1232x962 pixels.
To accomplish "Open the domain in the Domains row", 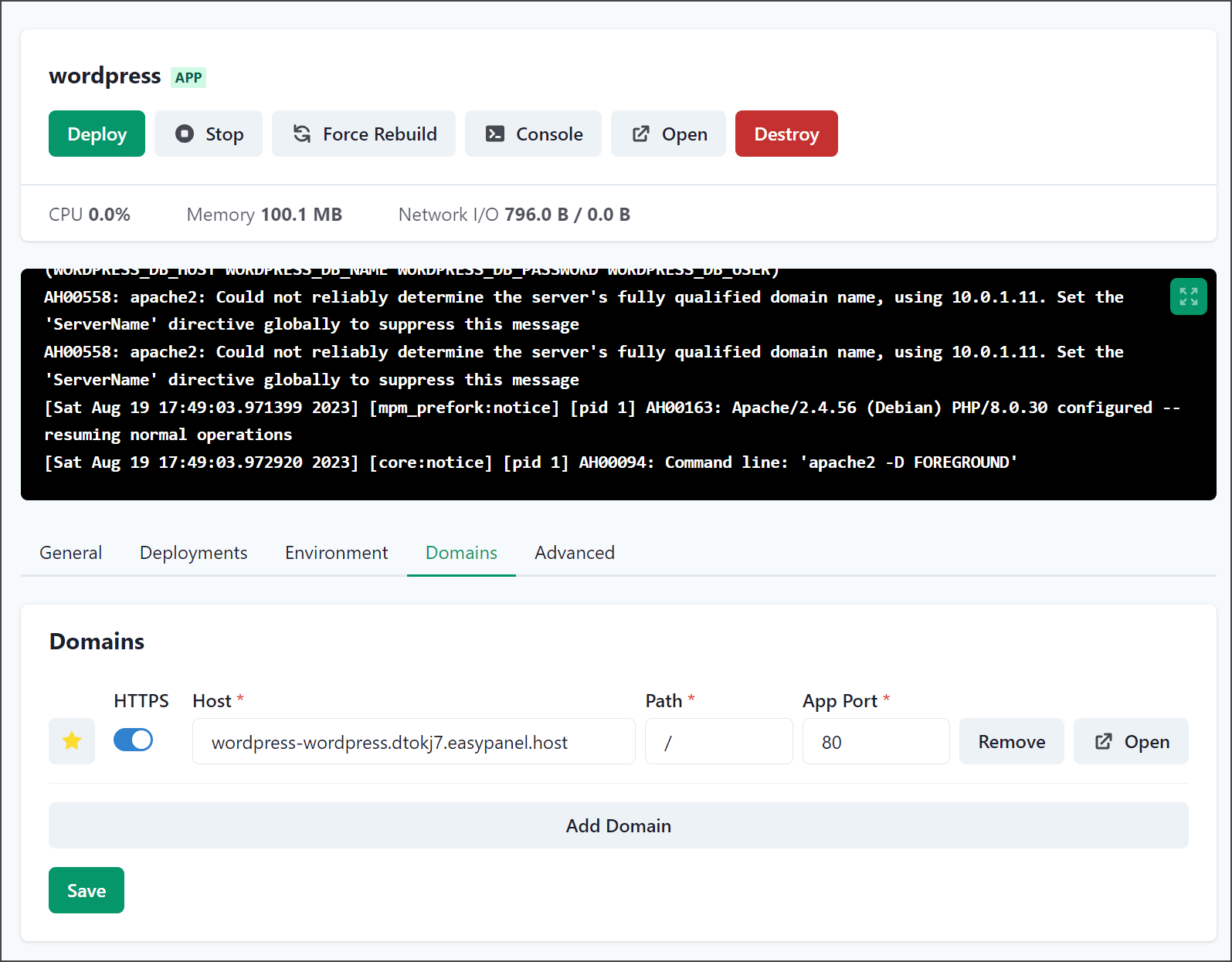I will (x=1131, y=741).
